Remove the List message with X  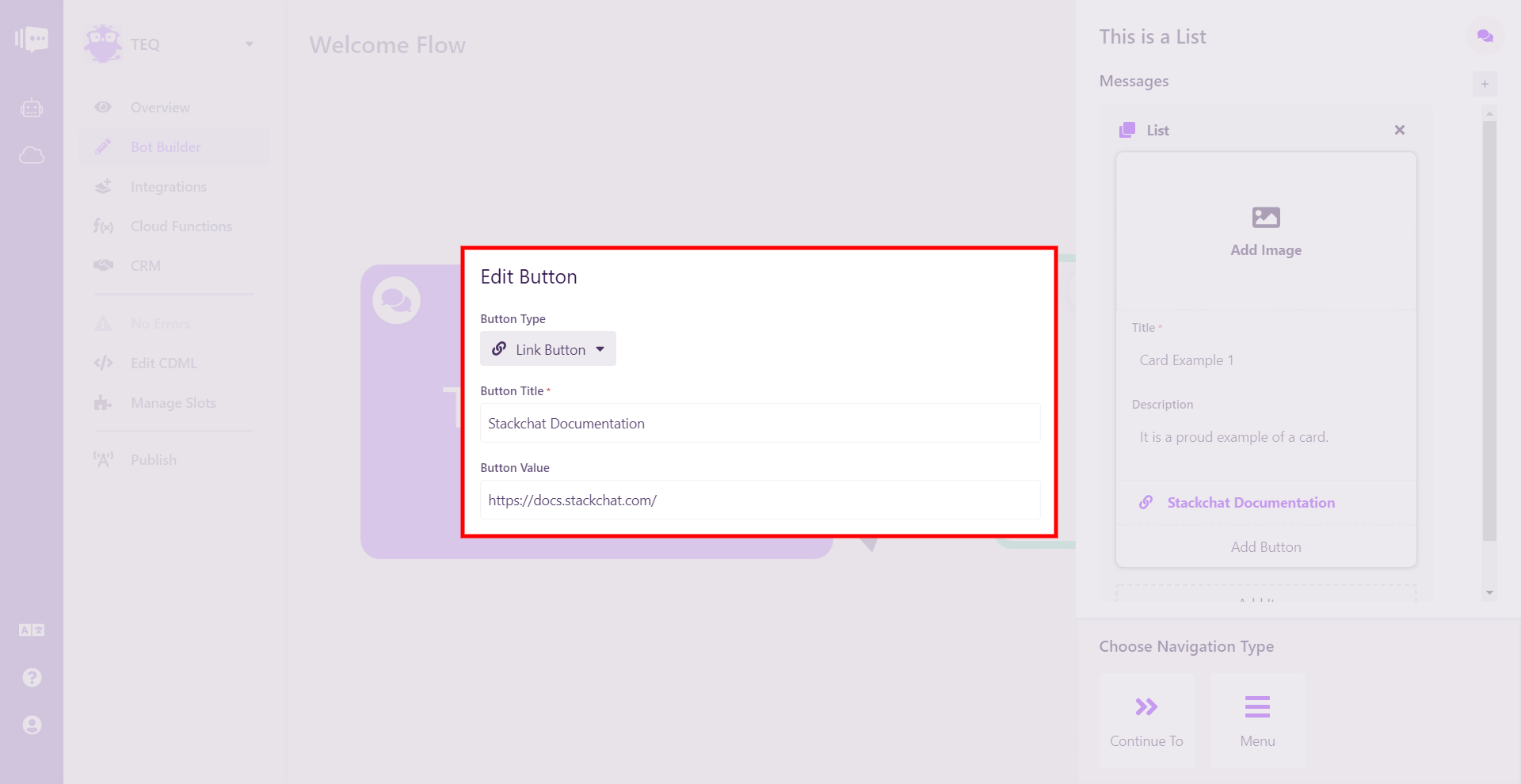[x=1400, y=130]
